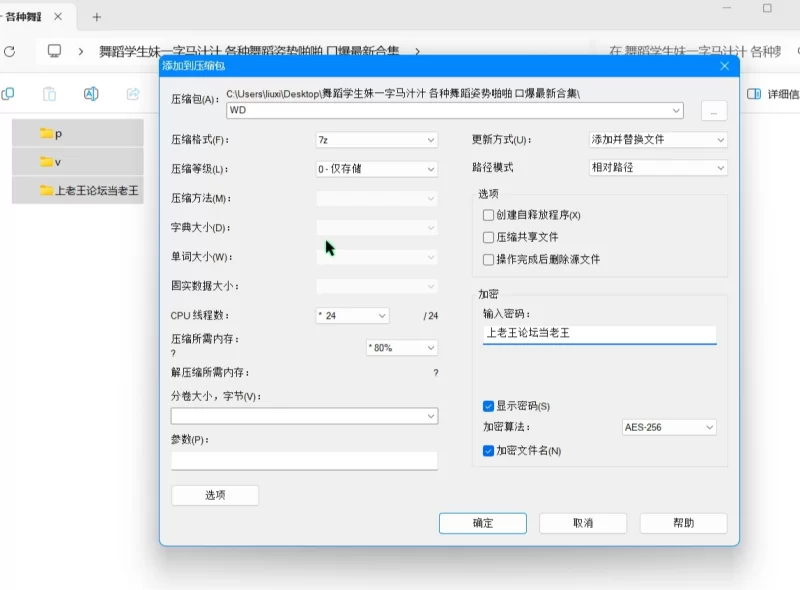800x590 pixels.
Task: Expand the 压缩等级 dropdown
Action: (376, 169)
